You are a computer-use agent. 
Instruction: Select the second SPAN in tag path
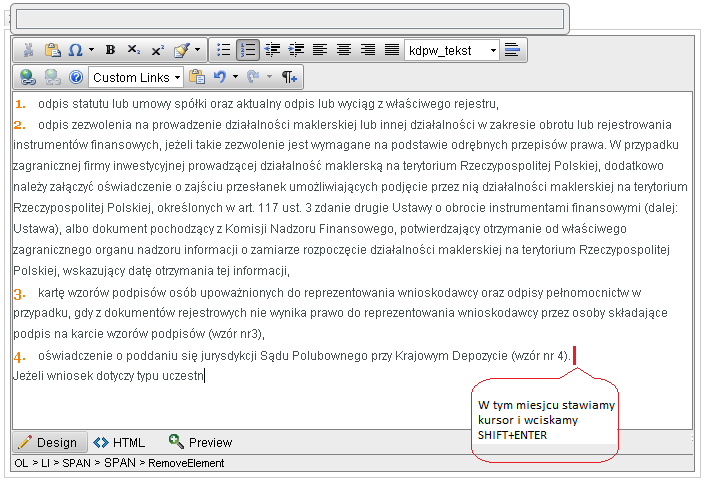120,463
